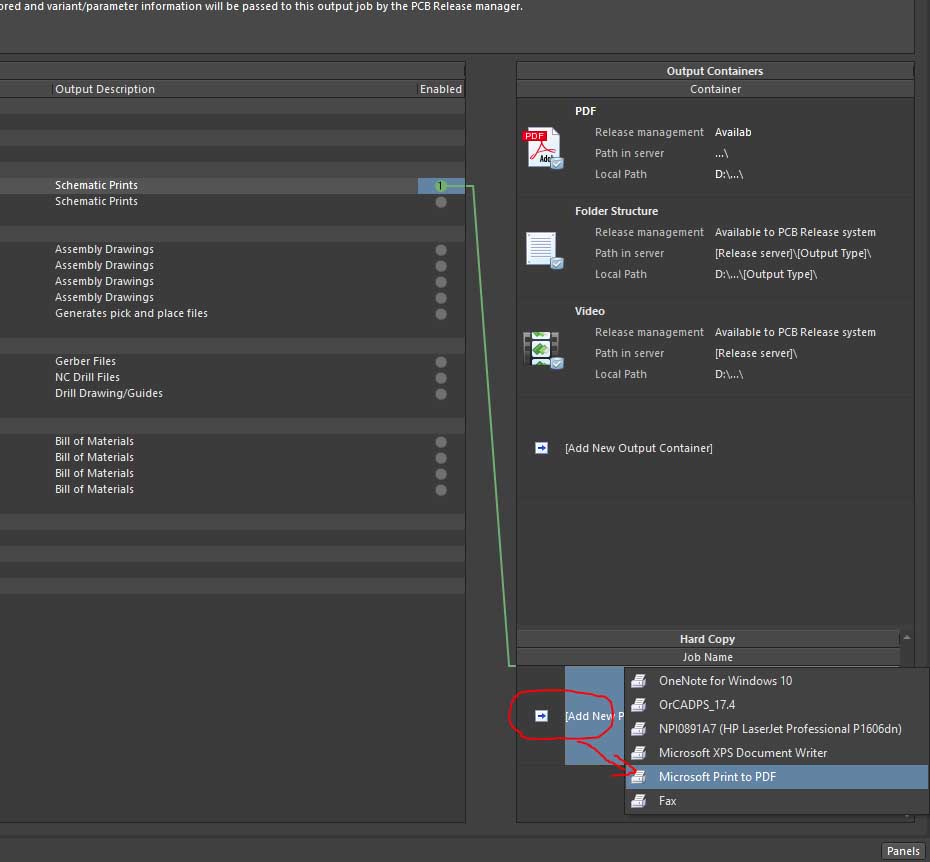Click the printer icon next to OneNote for Windows 10
Viewport: 930px width, 862px height.
pyautogui.click(x=640, y=681)
